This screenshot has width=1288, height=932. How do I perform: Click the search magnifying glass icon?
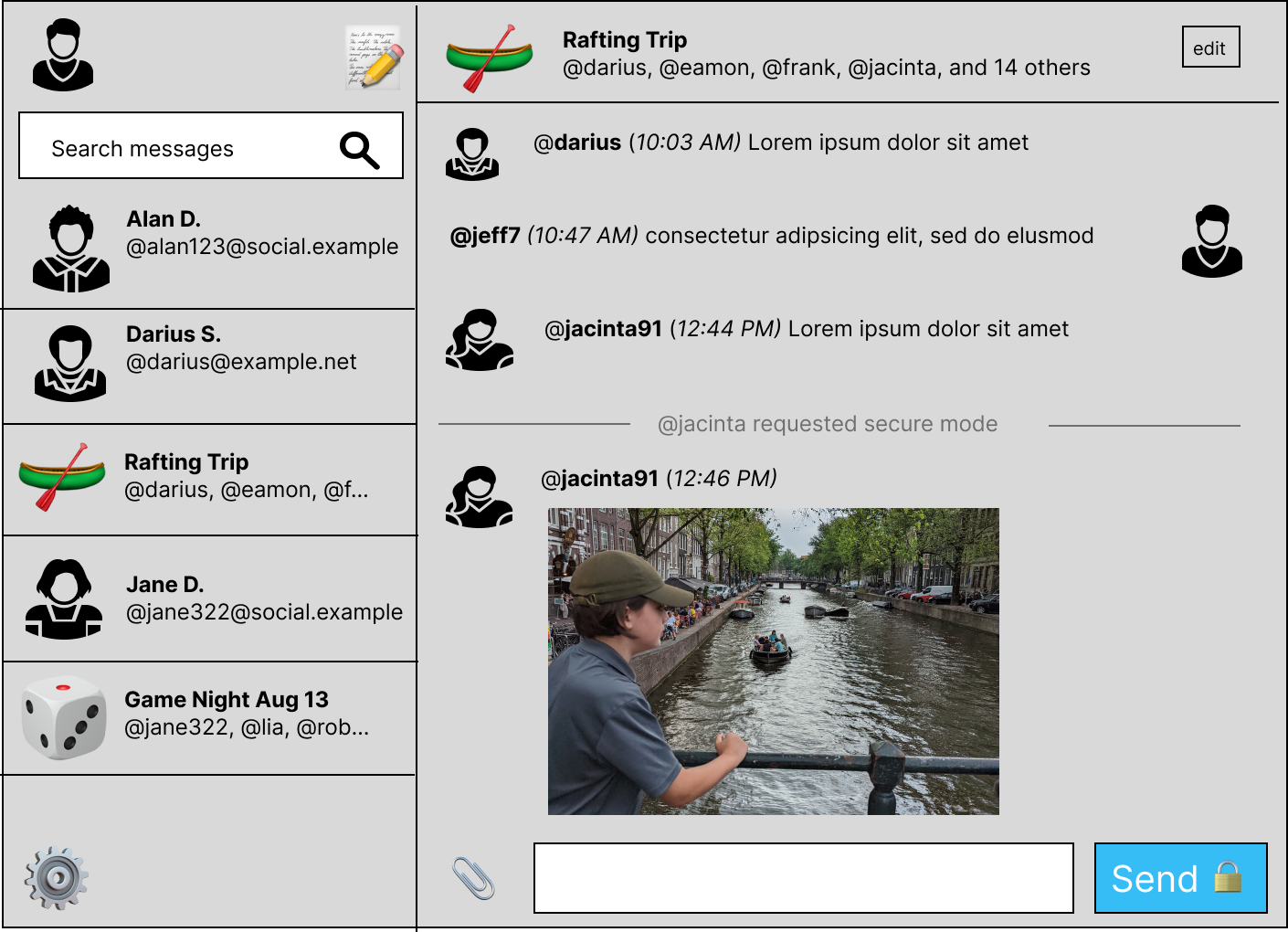(x=359, y=150)
